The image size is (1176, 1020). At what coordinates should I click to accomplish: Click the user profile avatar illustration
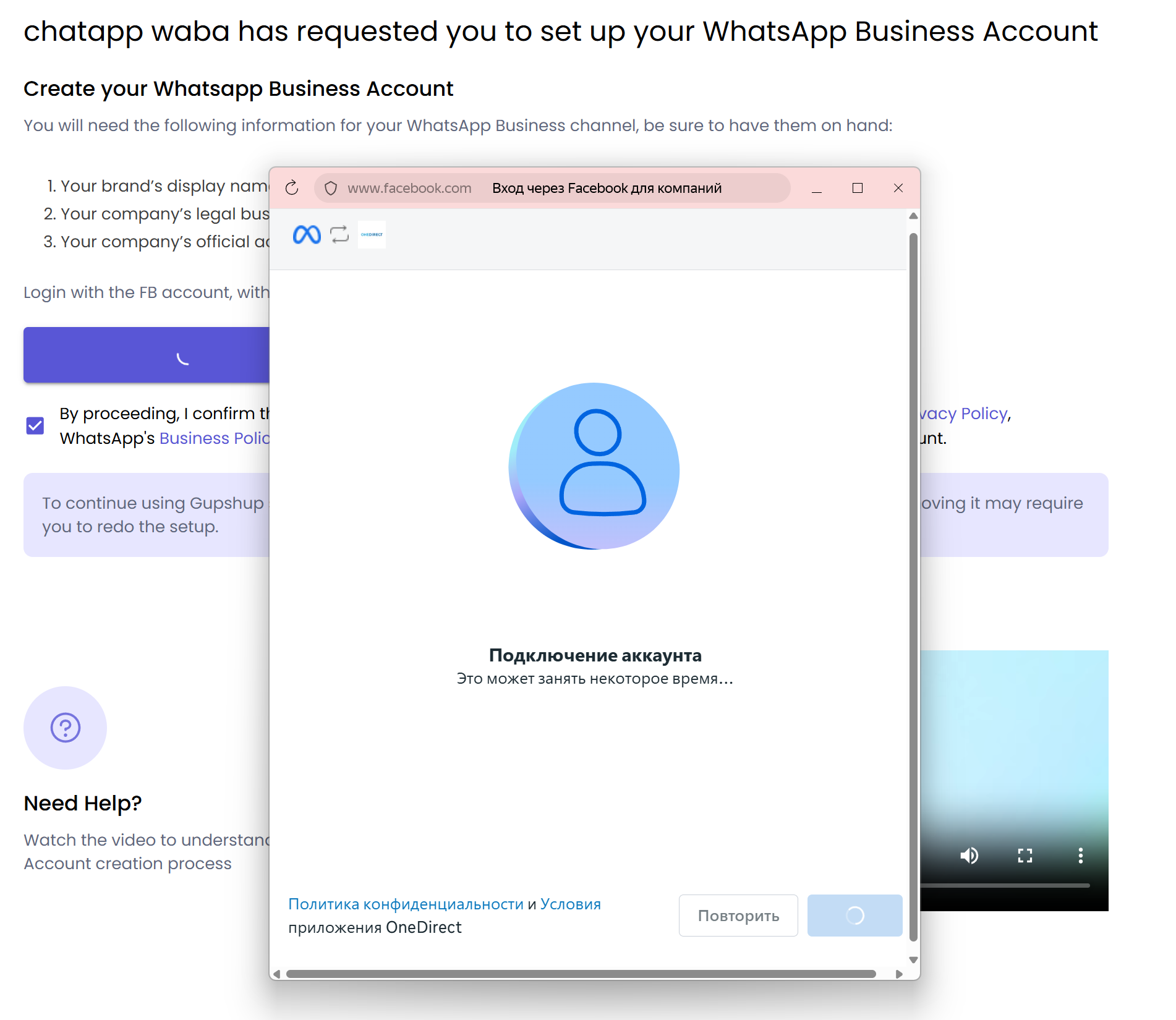coord(594,466)
